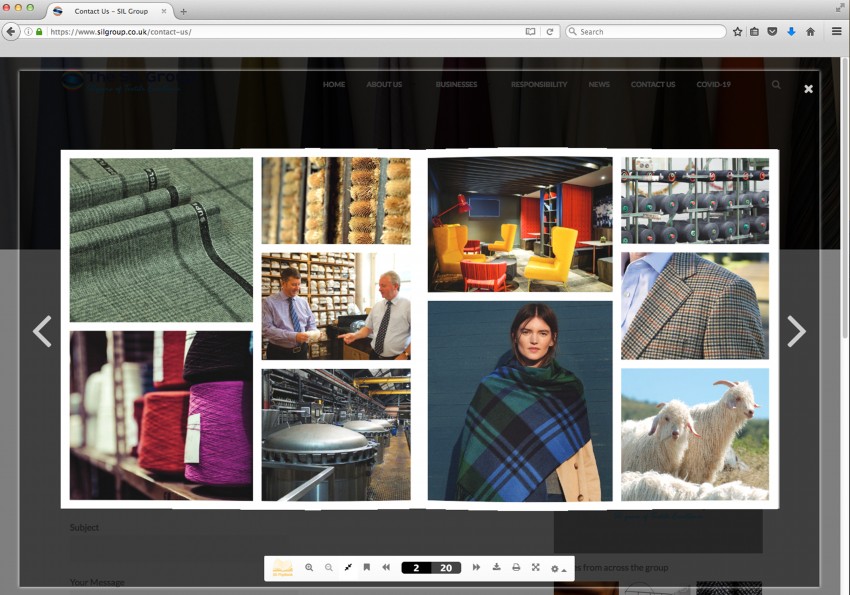Click the colorful yarn cones photo
850x595 pixels.
coord(161,415)
